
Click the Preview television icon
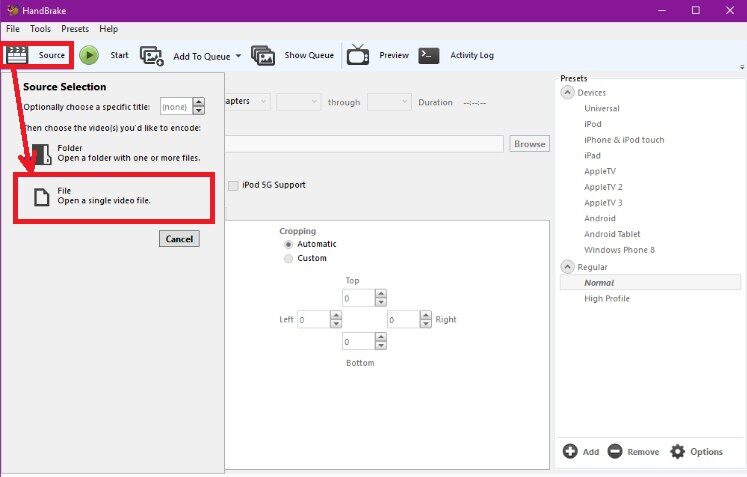click(x=358, y=55)
